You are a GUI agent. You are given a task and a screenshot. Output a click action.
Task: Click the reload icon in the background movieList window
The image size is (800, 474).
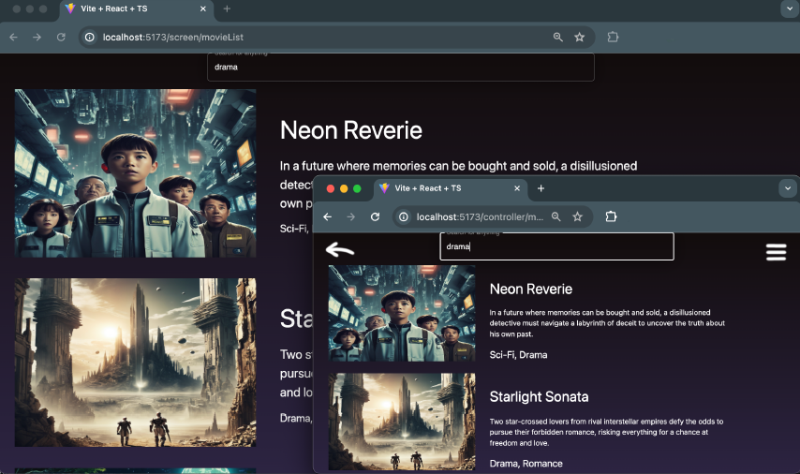61,37
